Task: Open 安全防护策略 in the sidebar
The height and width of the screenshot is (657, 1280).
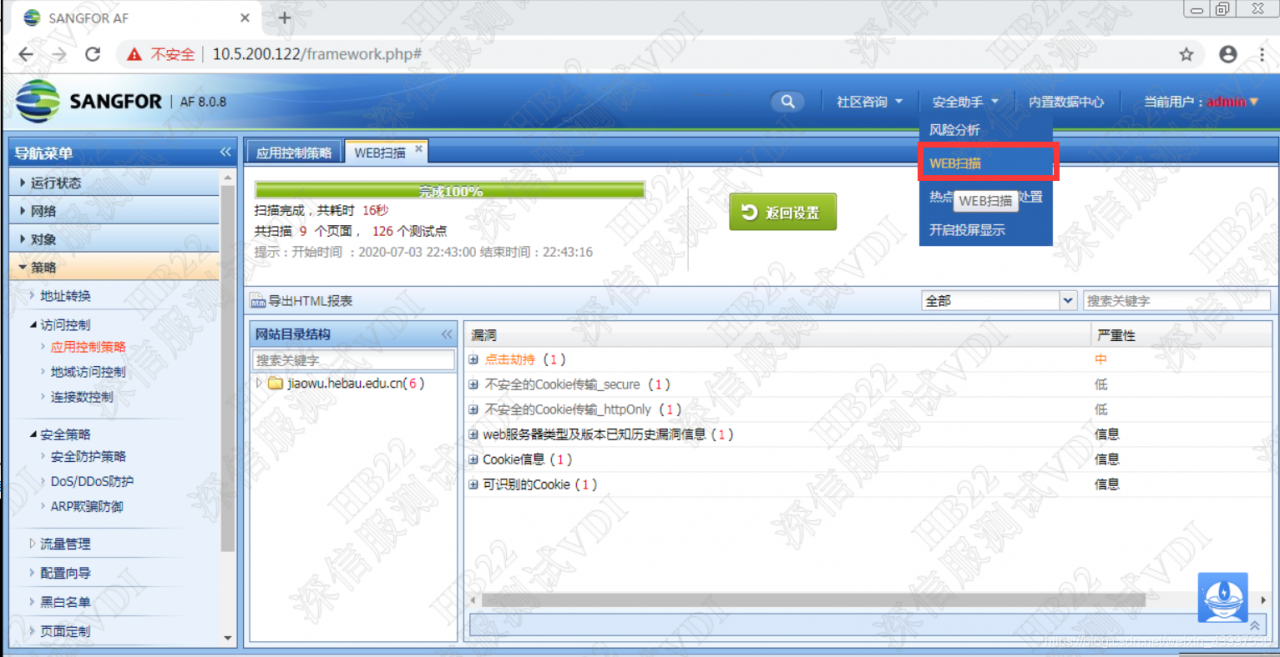Action: 88,456
